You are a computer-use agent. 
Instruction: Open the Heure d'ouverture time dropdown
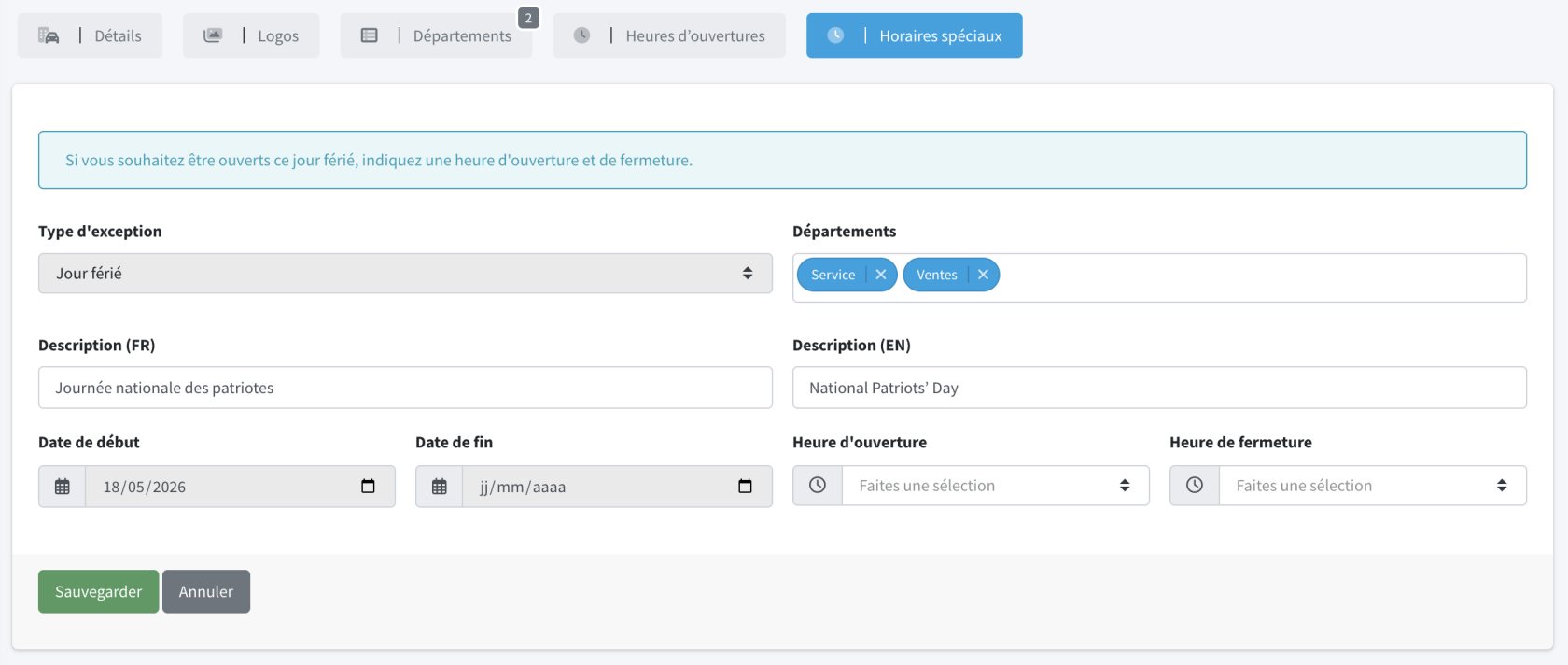(x=996, y=486)
